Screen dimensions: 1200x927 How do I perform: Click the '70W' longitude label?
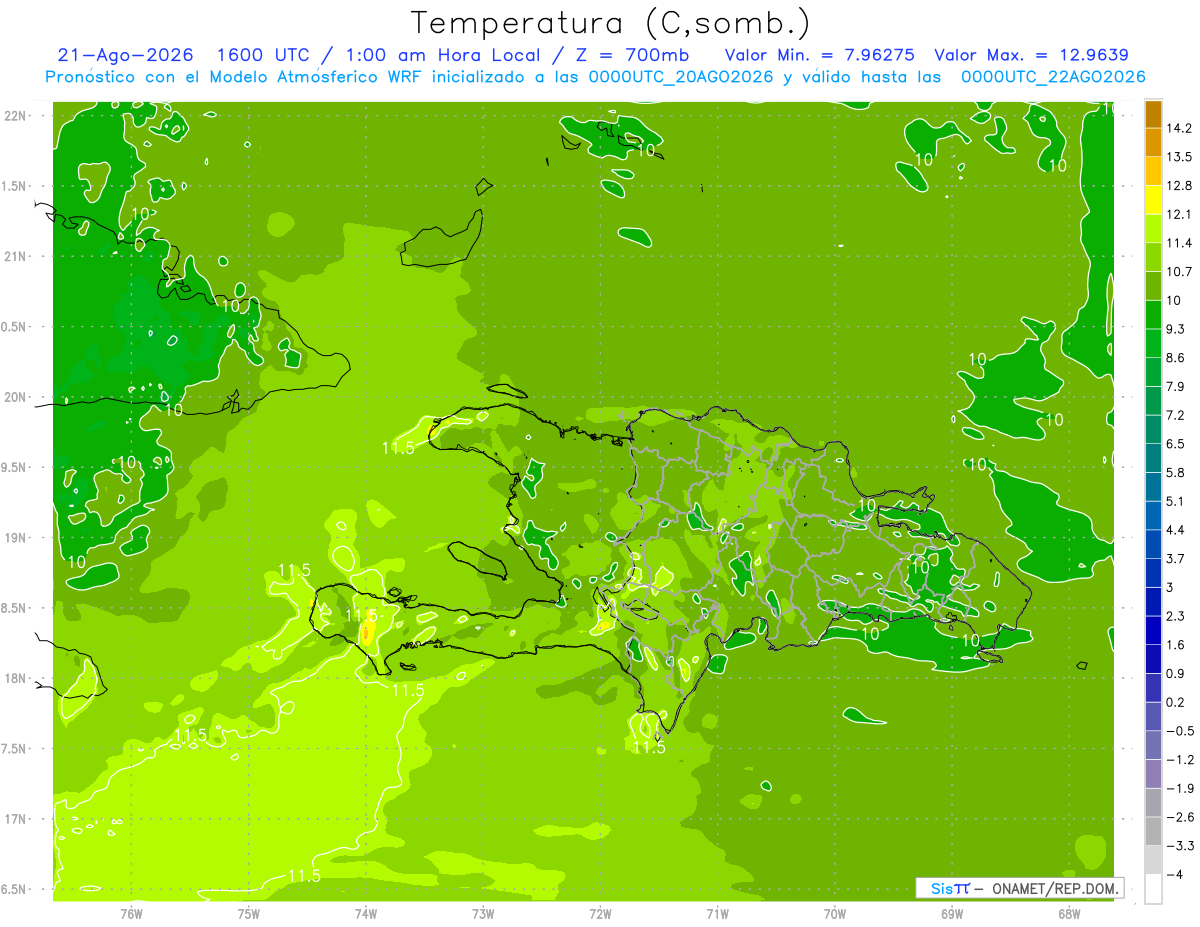(x=834, y=912)
